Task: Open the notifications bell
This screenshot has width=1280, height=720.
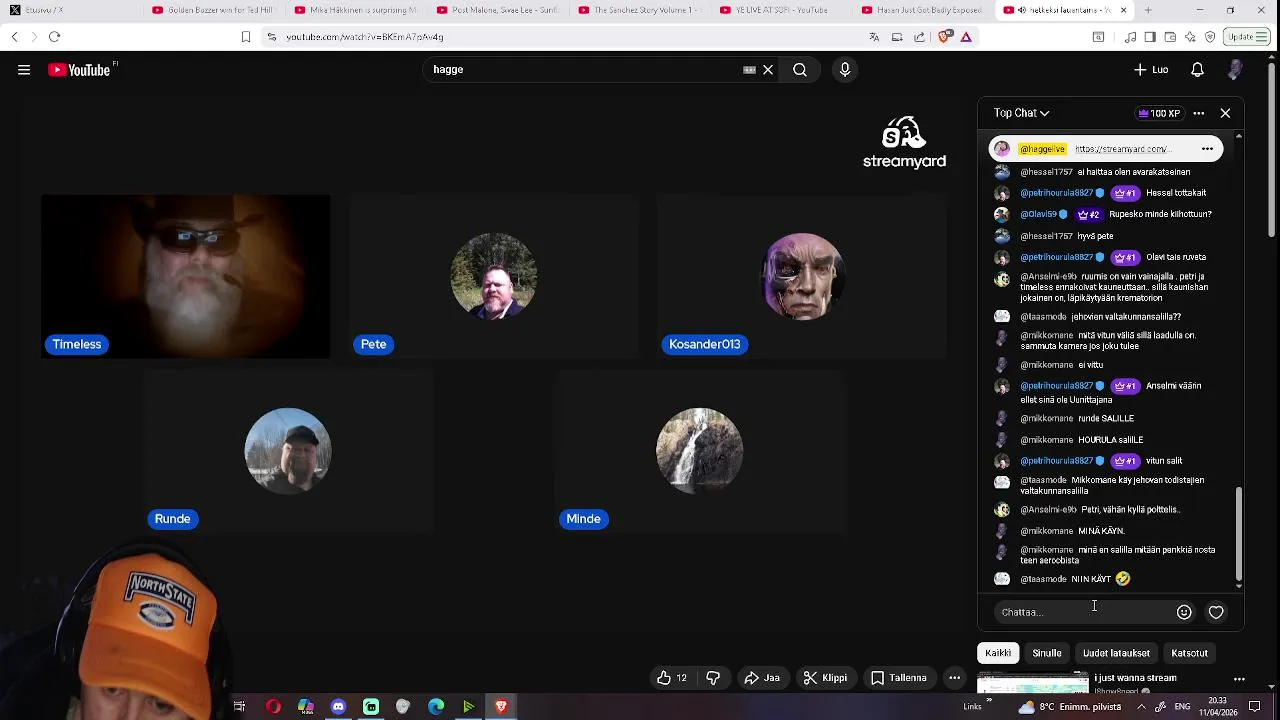Action: pyautogui.click(x=1197, y=70)
